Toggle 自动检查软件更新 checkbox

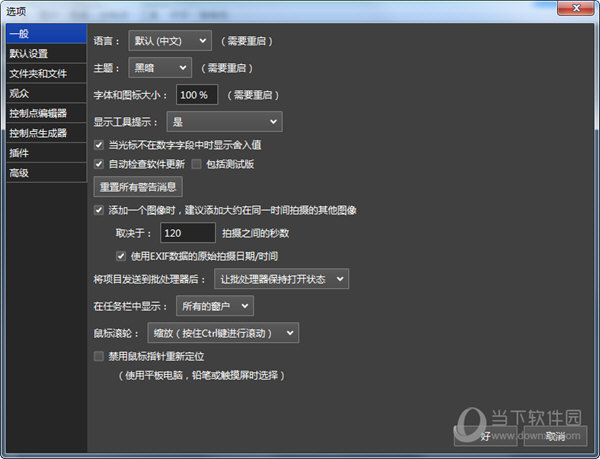99,164
